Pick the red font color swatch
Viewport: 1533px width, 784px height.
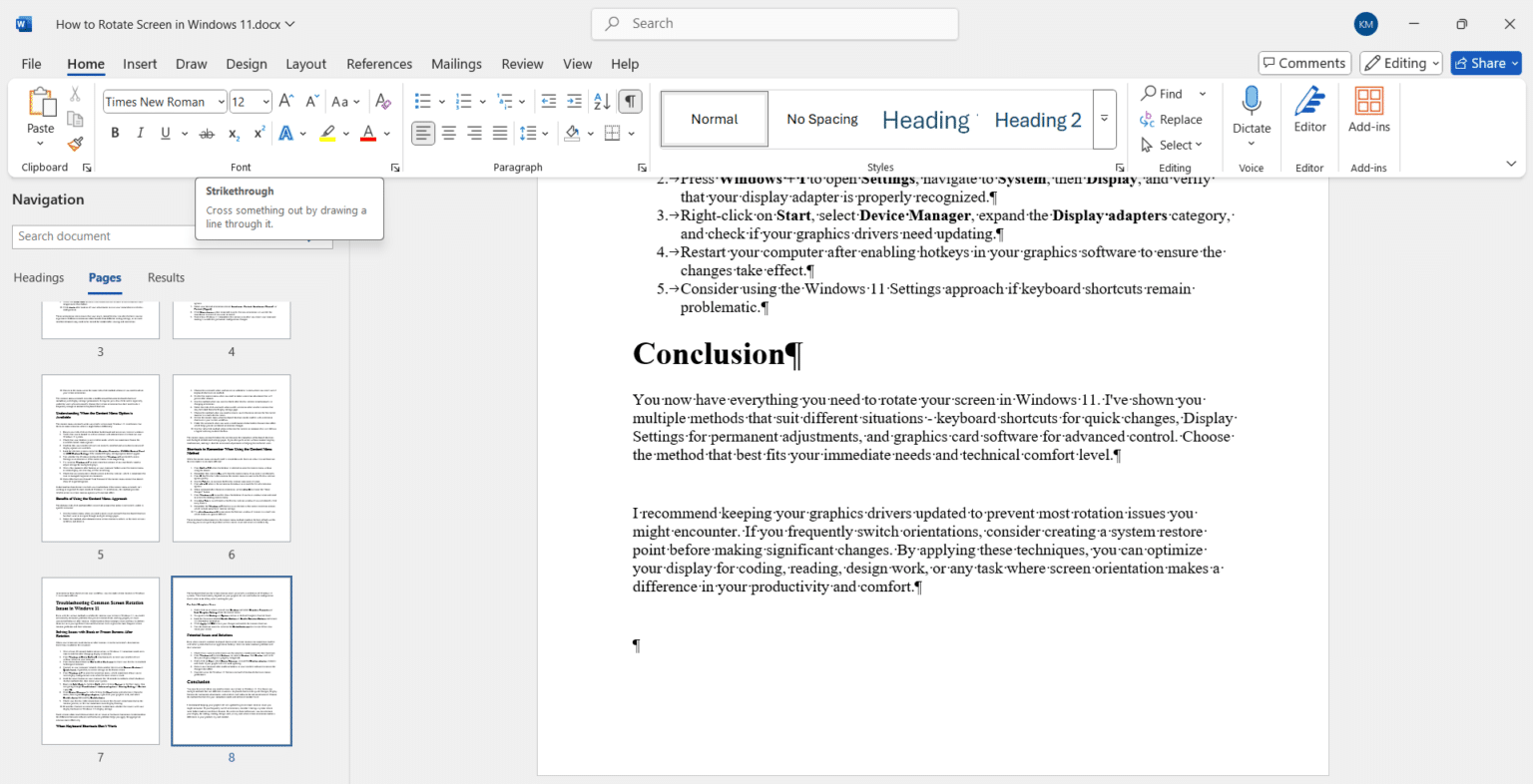(367, 133)
